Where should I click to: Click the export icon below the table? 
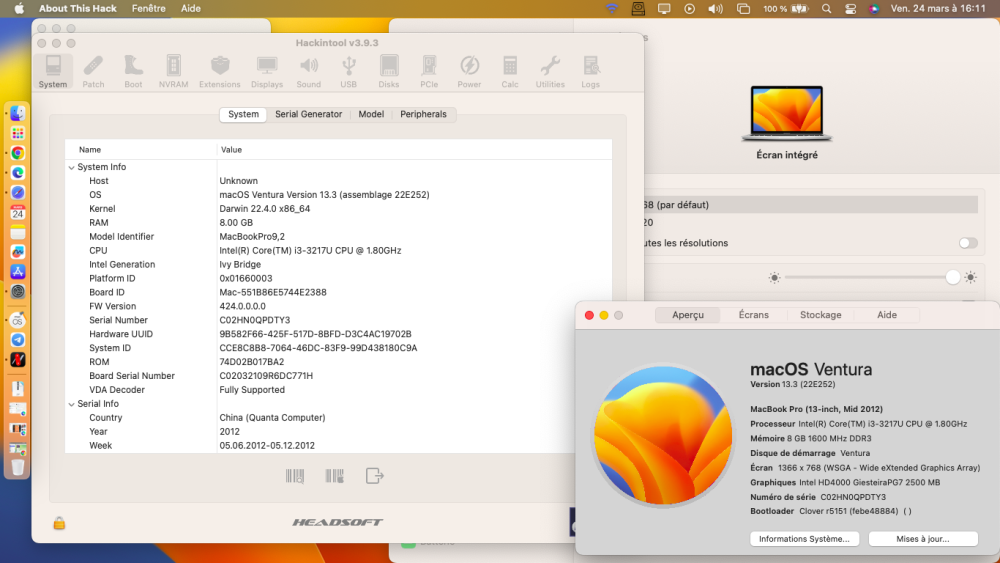click(x=375, y=476)
